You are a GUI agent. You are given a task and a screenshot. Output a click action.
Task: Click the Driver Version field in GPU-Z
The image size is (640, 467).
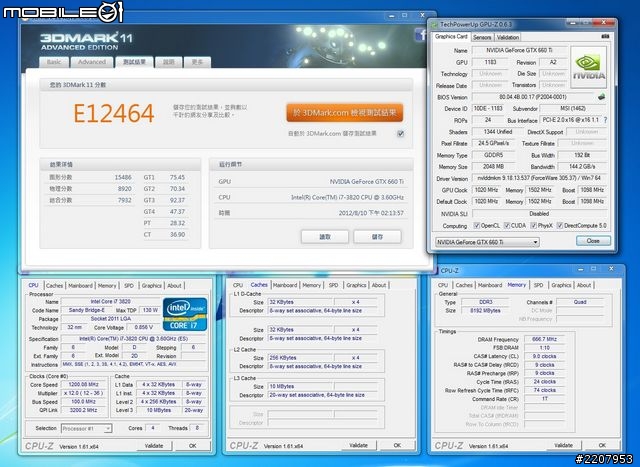[539, 178]
